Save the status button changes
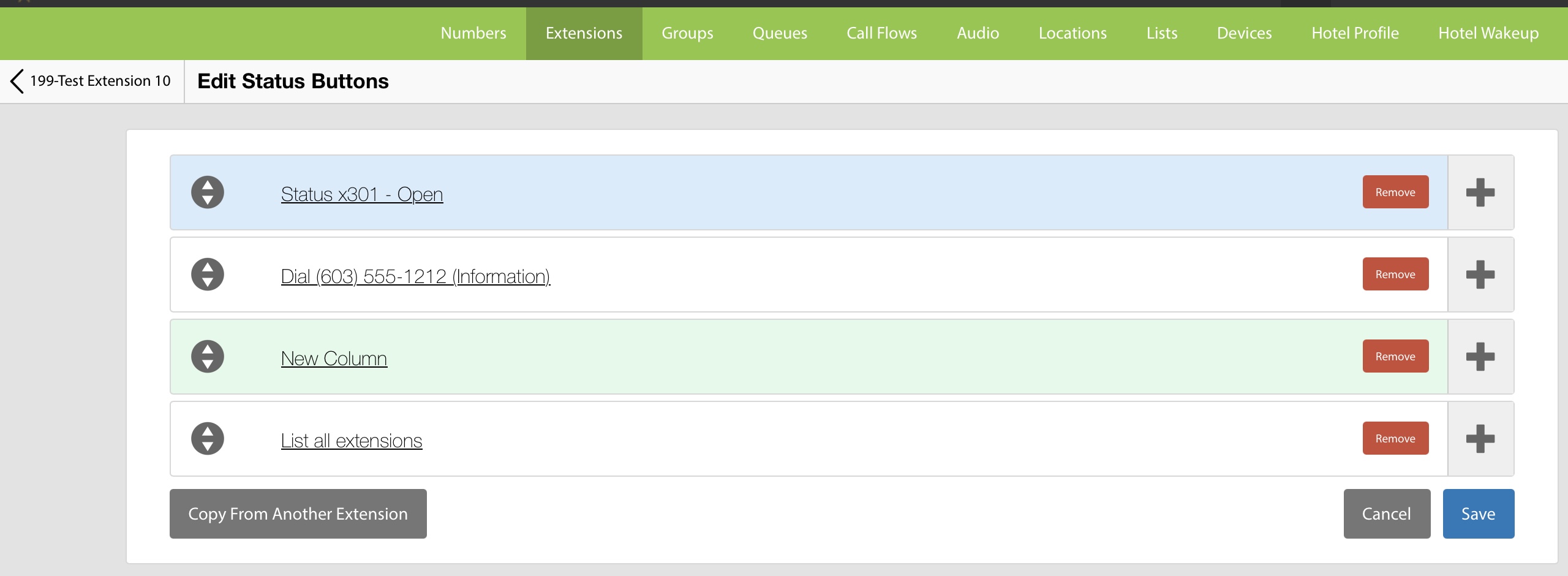This screenshot has width=1568, height=576. pos(1478,513)
